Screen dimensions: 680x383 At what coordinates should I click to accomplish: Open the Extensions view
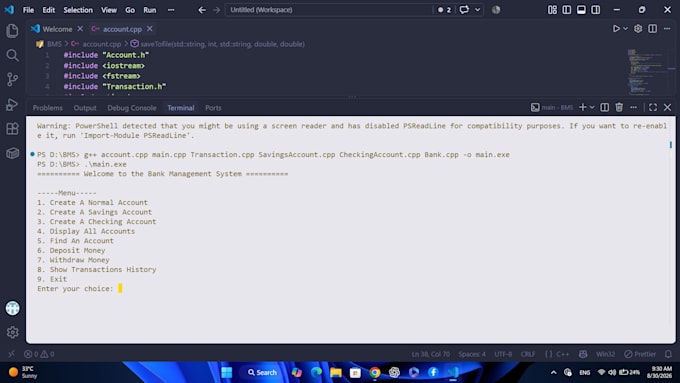pyautogui.click(x=13, y=128)
